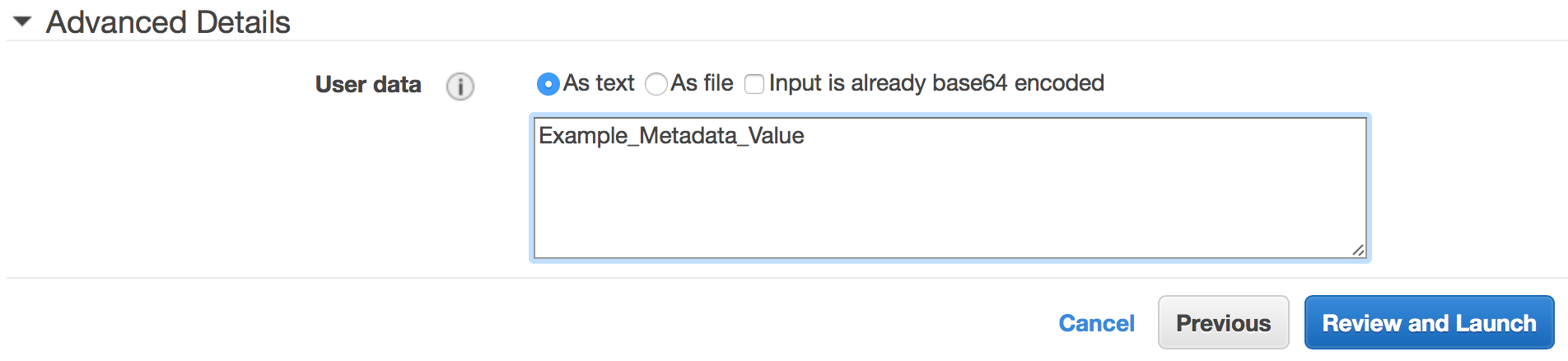
Task: Collapse the Advanced Details disclosure triangle
Action: (22, 21)
